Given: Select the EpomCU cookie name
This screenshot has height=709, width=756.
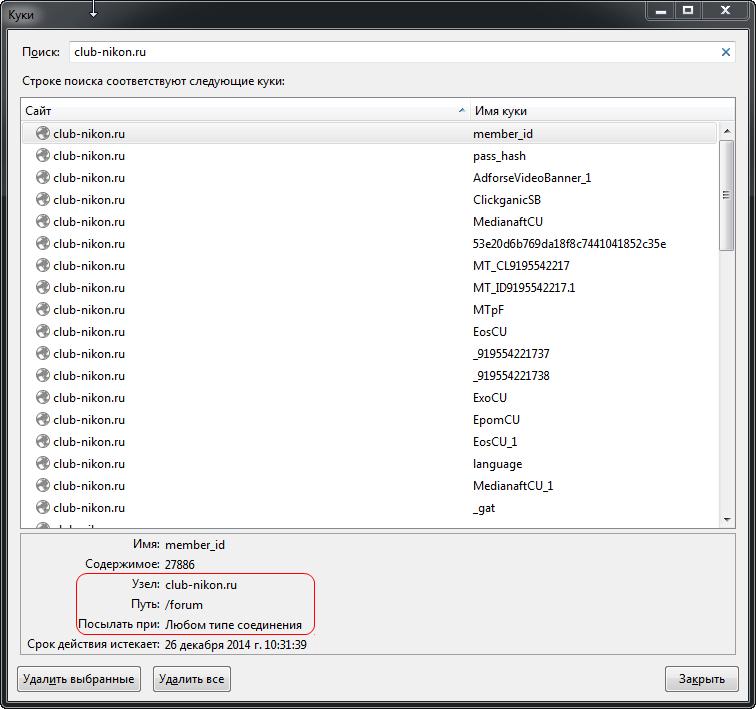Looking at the screenshot, I should (497, 420).
